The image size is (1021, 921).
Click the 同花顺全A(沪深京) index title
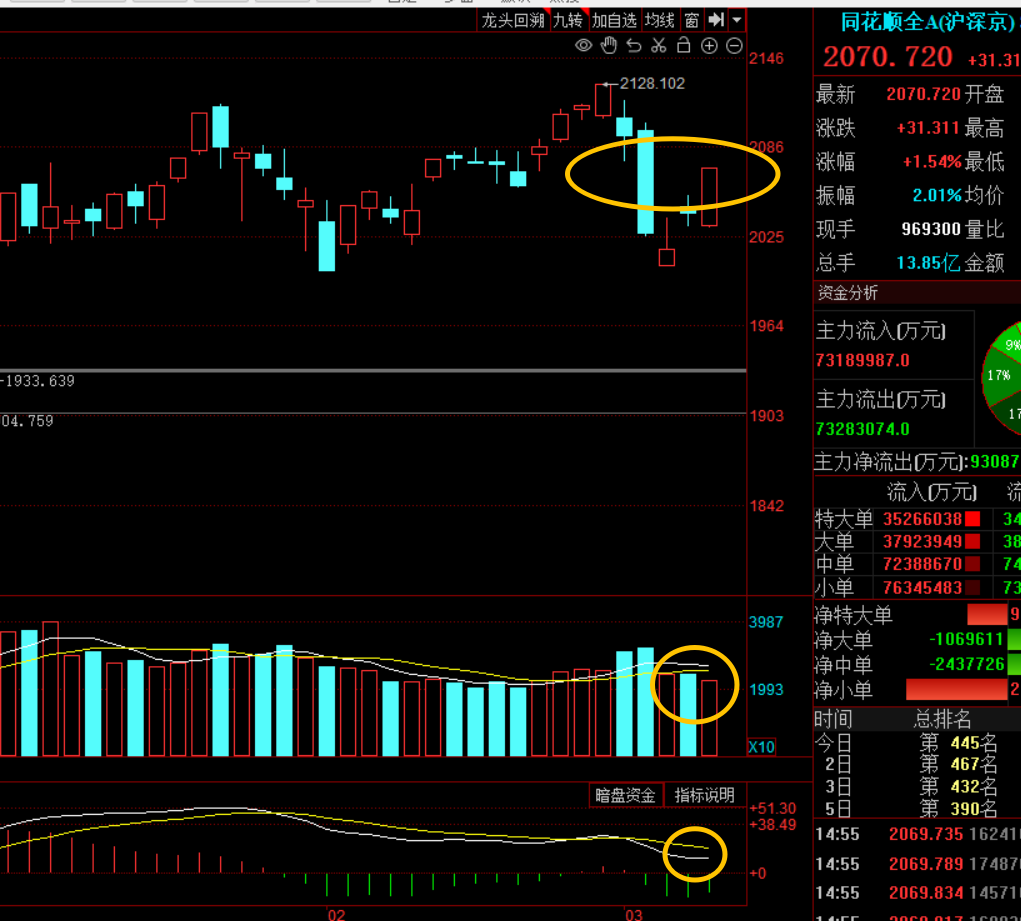[927, 22]
